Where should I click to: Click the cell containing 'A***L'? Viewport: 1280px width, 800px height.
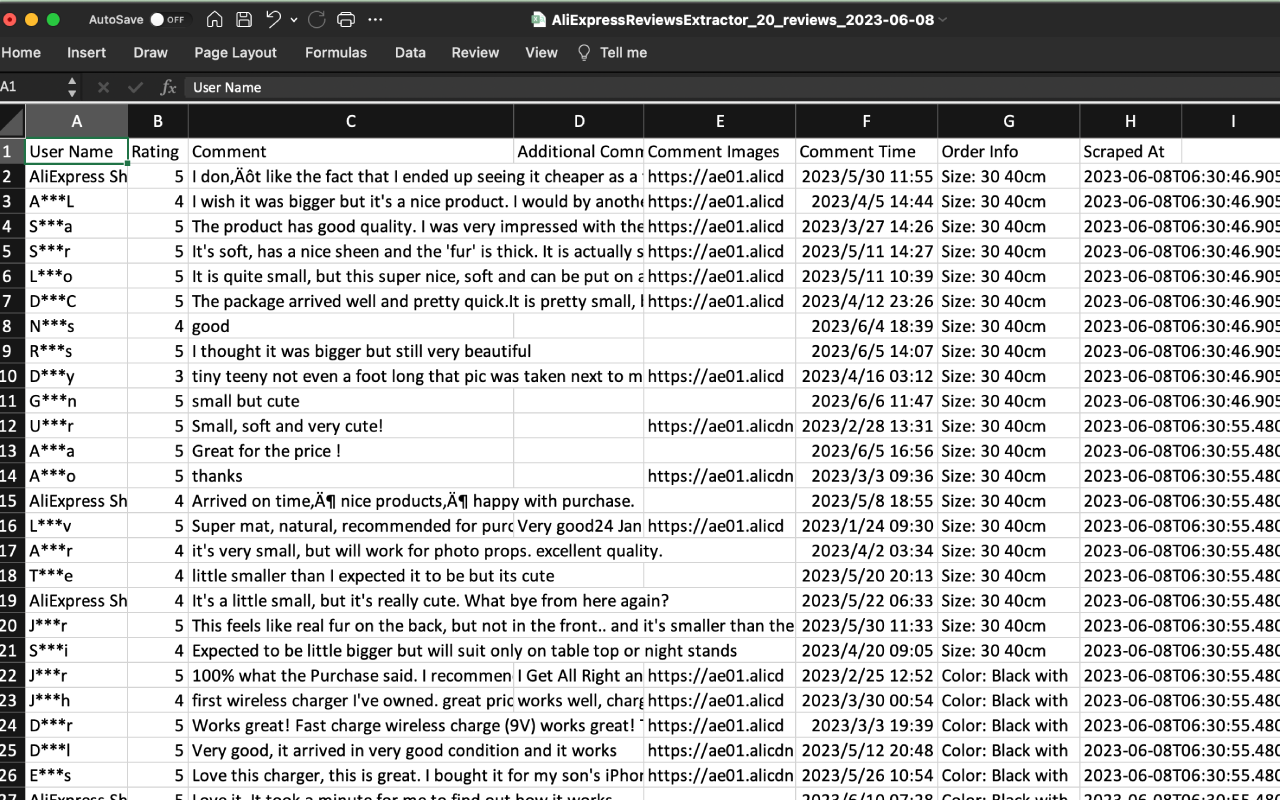(x=76, y=201)
